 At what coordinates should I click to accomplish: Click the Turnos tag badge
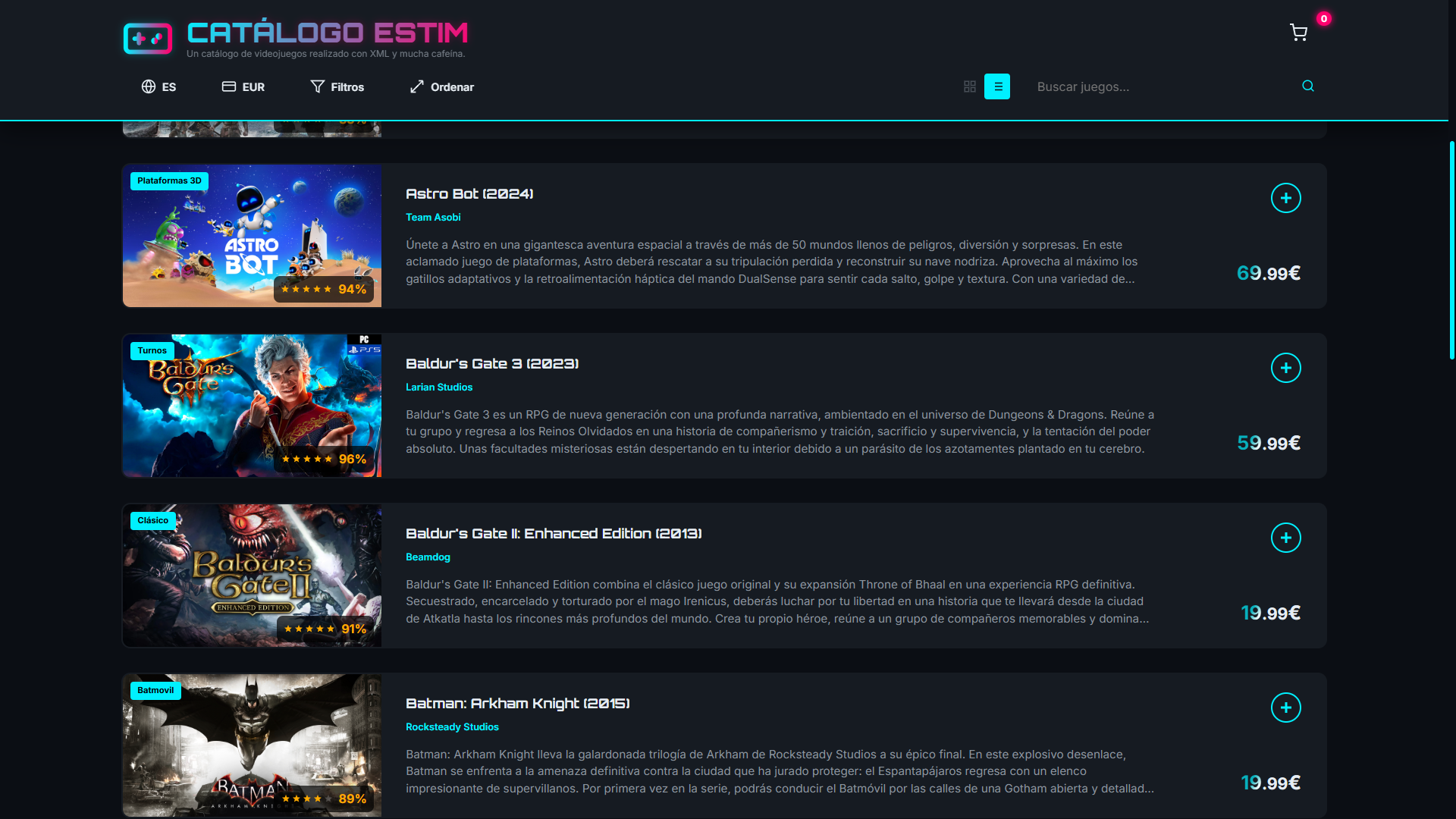click(152, 350)
